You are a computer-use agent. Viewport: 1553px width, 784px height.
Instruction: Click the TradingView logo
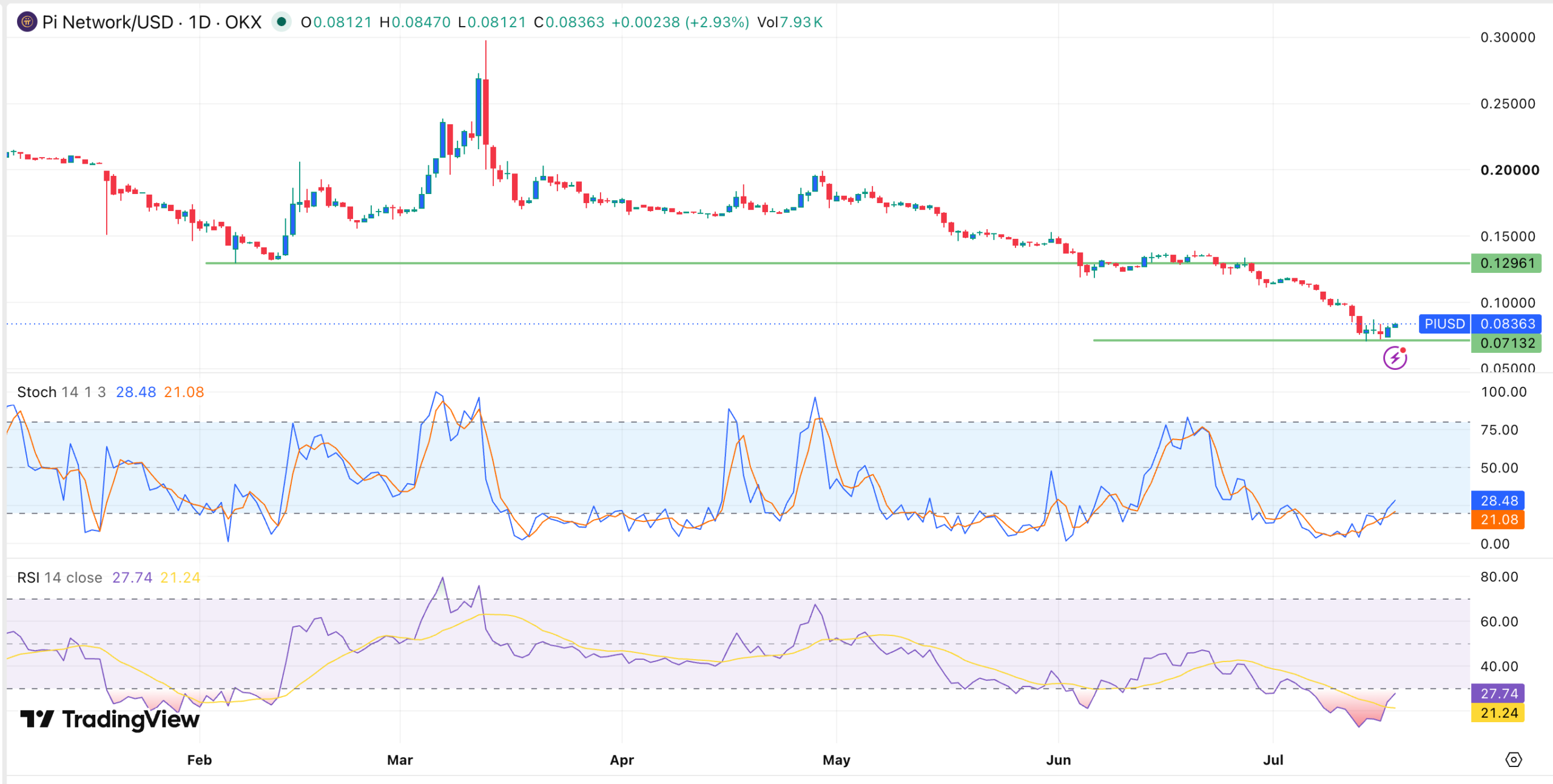110,720
